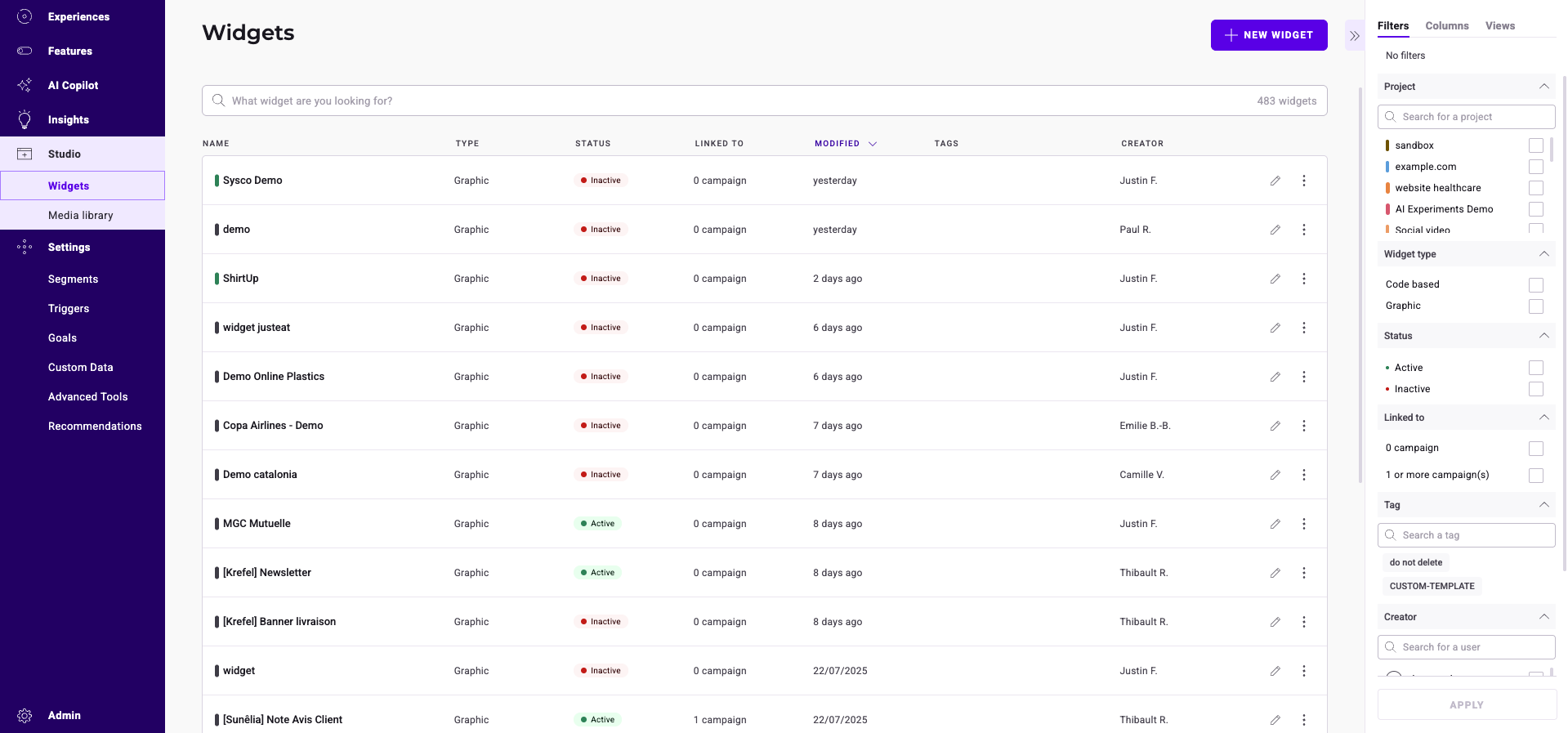Click the magnifier icon in widget search
This screenshot has height=733, width=1568.
218,101
